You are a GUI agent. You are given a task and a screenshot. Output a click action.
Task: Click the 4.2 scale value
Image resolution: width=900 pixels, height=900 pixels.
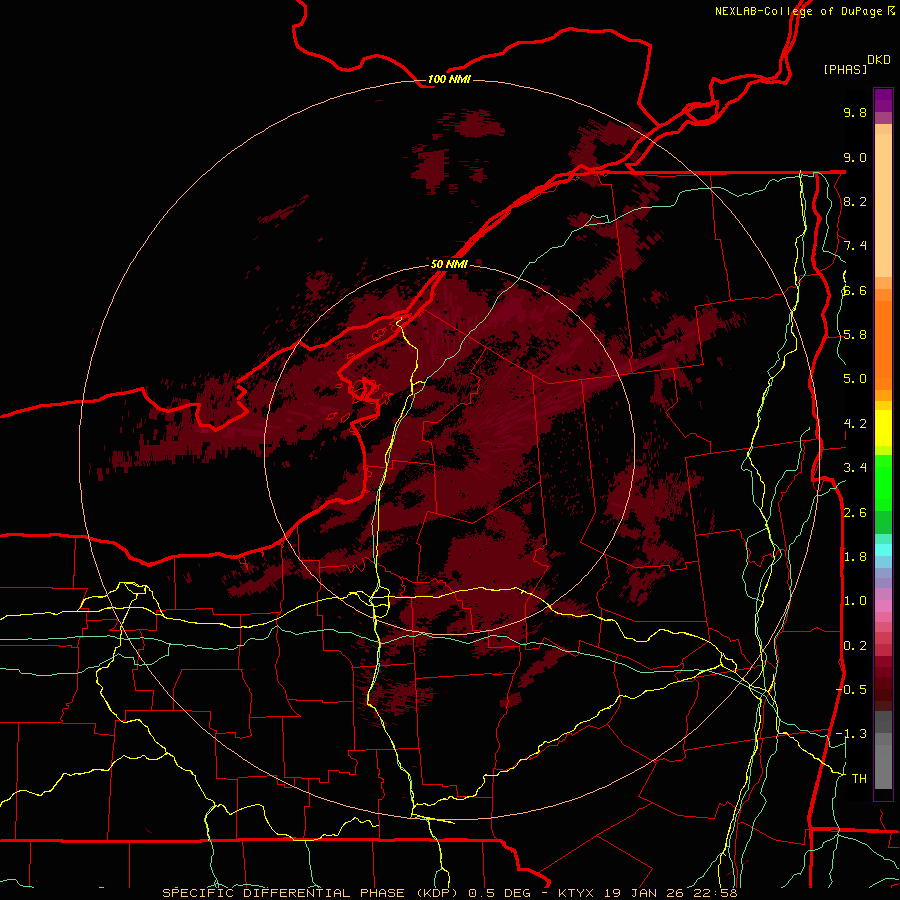(855, 424)
